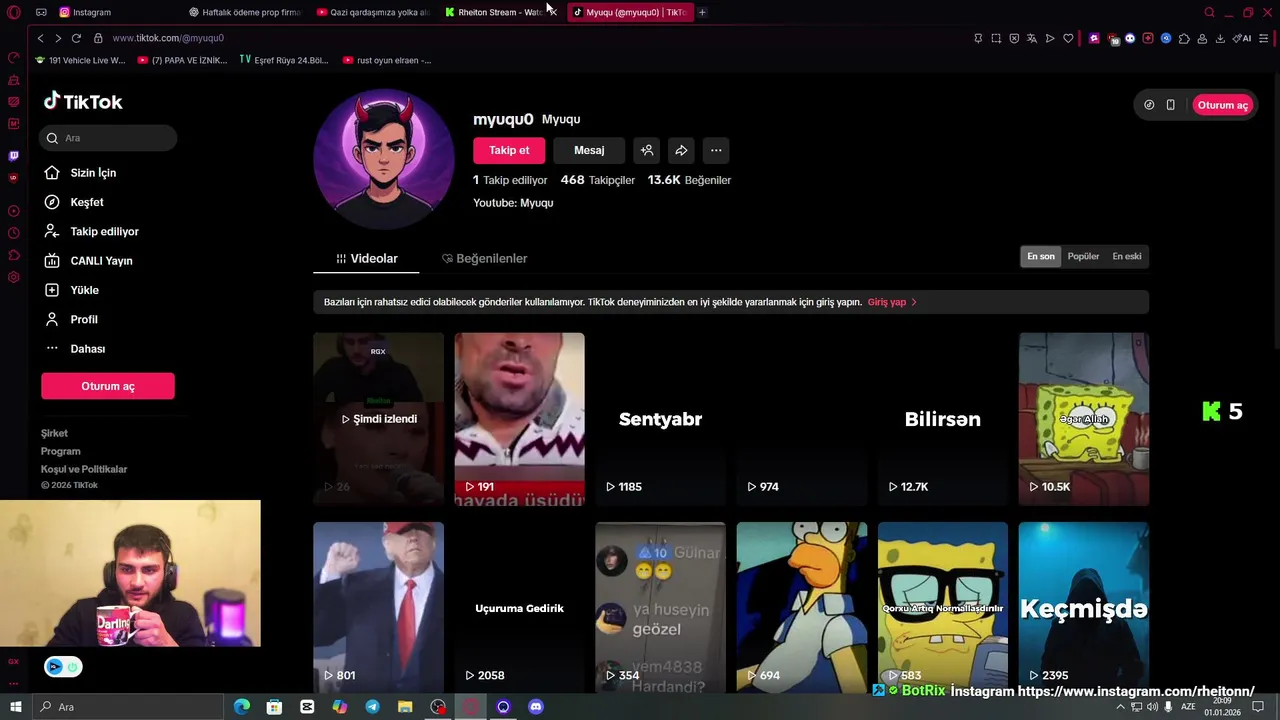Viewport: 1280px width, 720px height.
Task: Select the En eski sort option
Action: tap(1127, 256)
